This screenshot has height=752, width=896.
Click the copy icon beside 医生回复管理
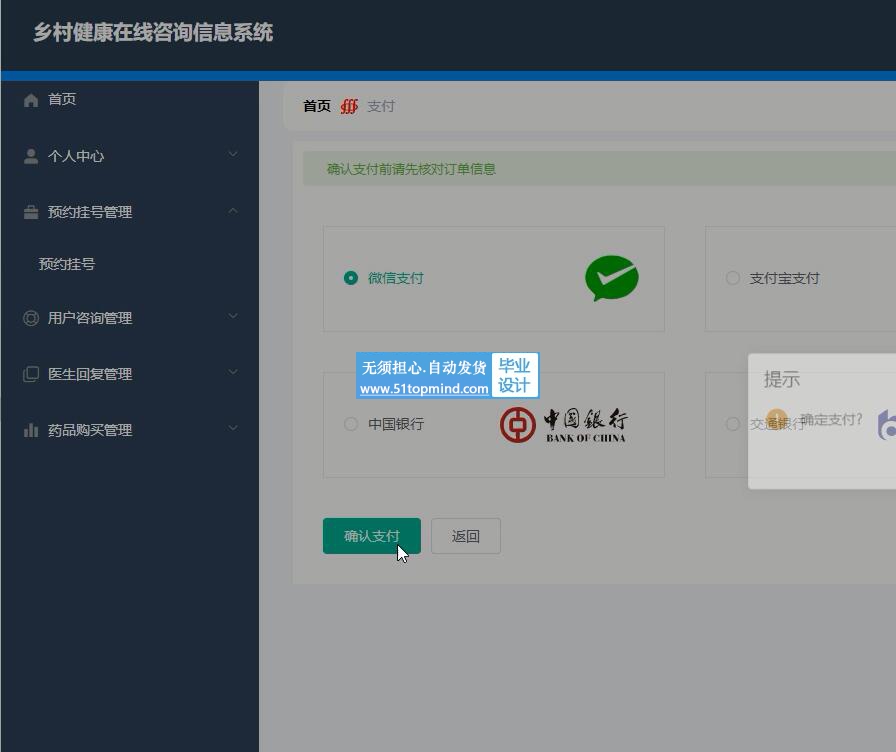31,374
